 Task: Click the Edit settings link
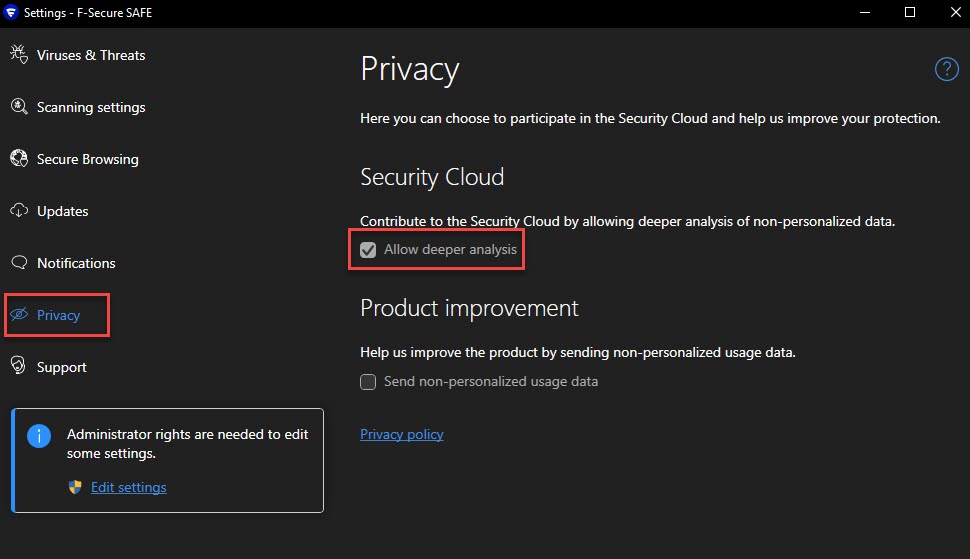tap(128, 488)
